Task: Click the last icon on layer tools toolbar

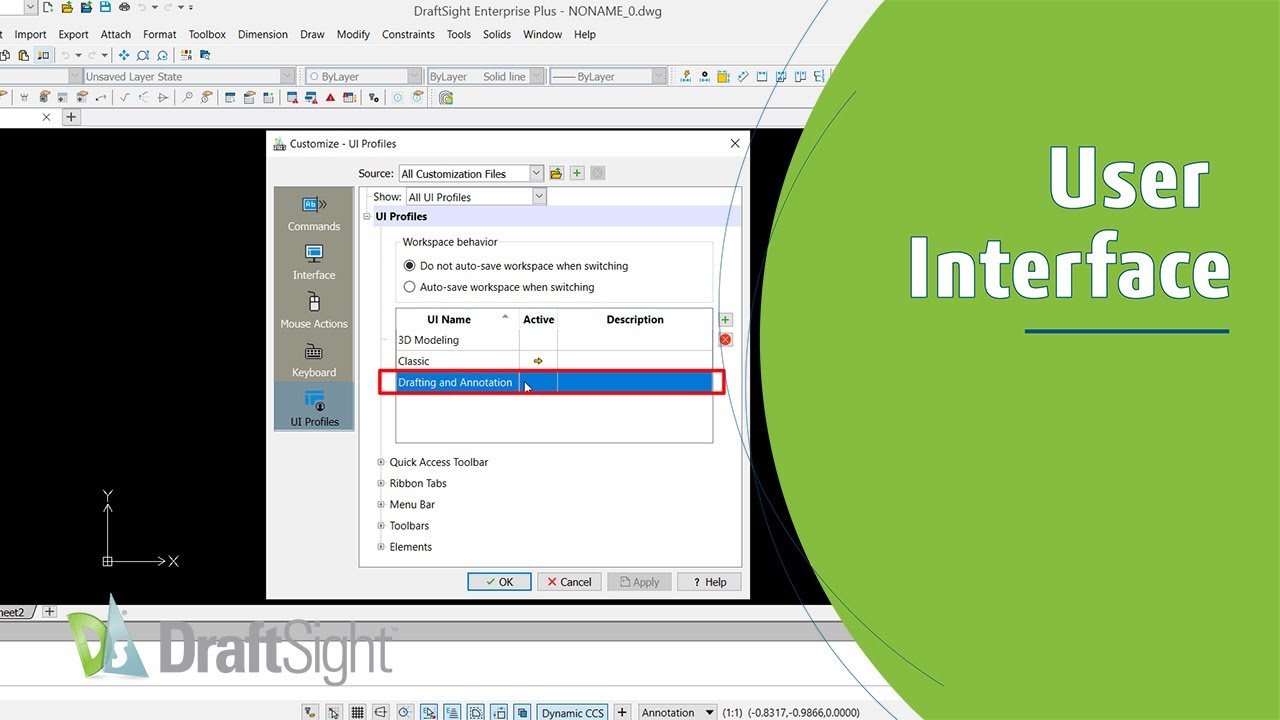Action: point(446,97)
